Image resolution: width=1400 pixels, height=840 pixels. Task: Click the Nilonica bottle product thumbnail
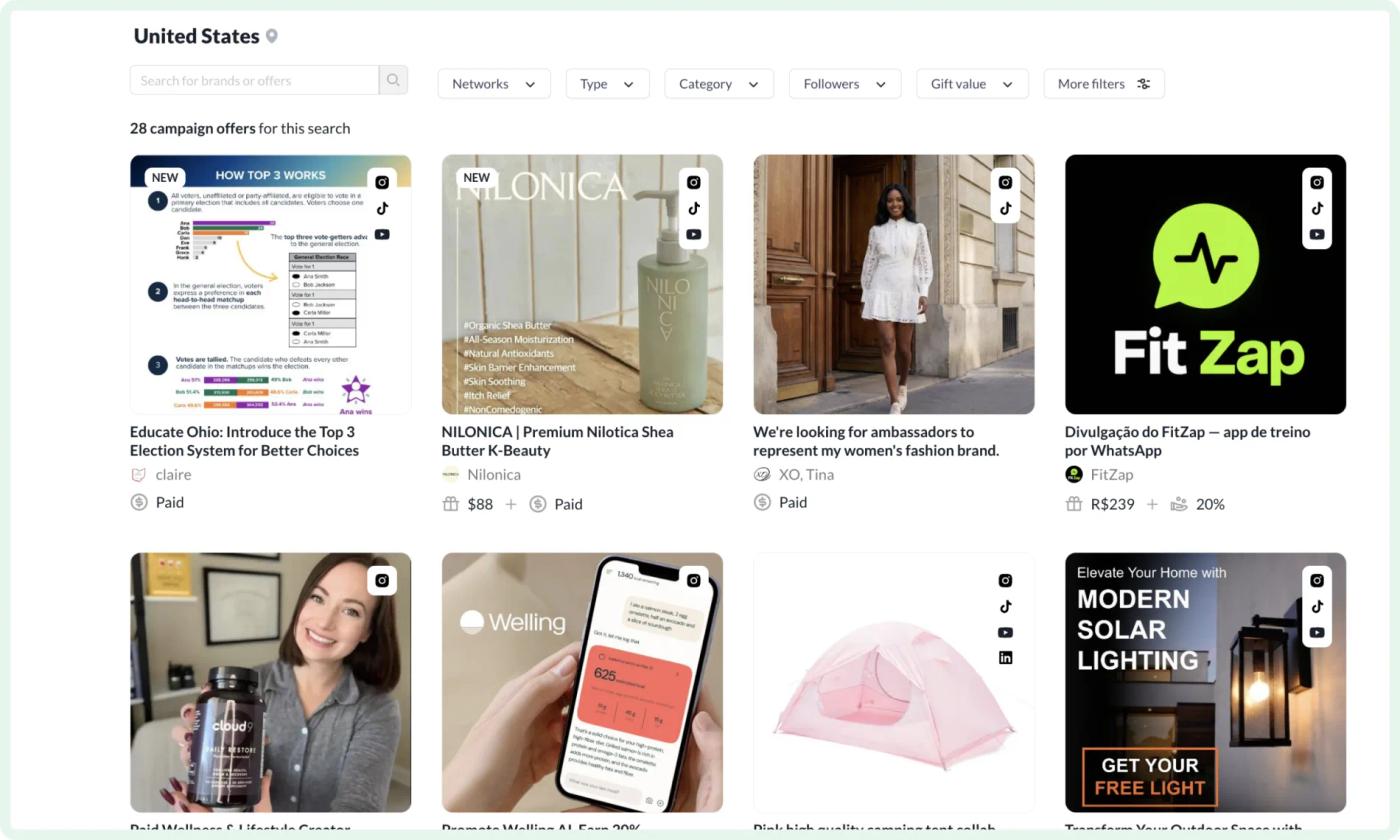[582, 284]
